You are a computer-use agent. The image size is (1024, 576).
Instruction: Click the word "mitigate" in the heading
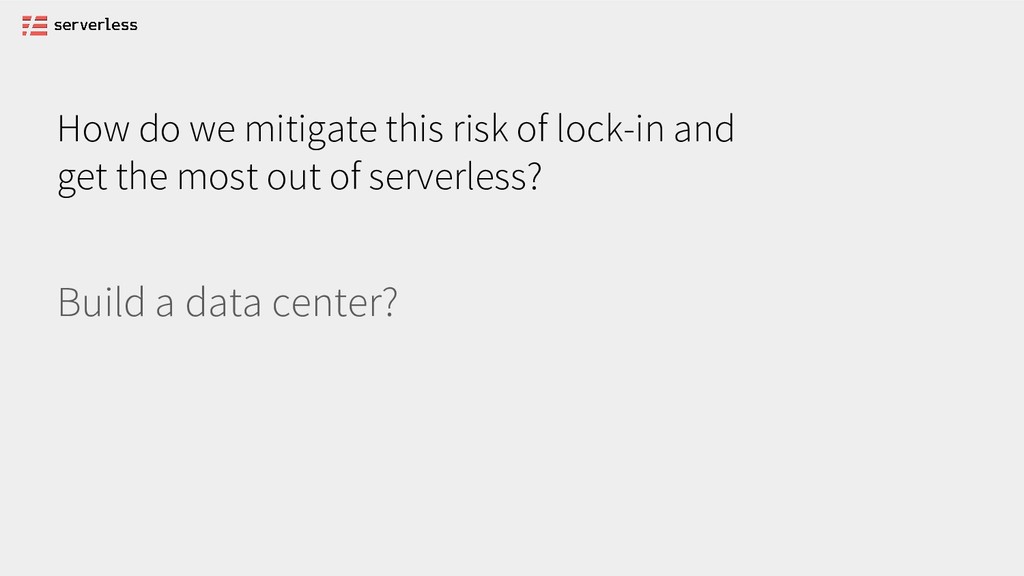coord(311,129)
